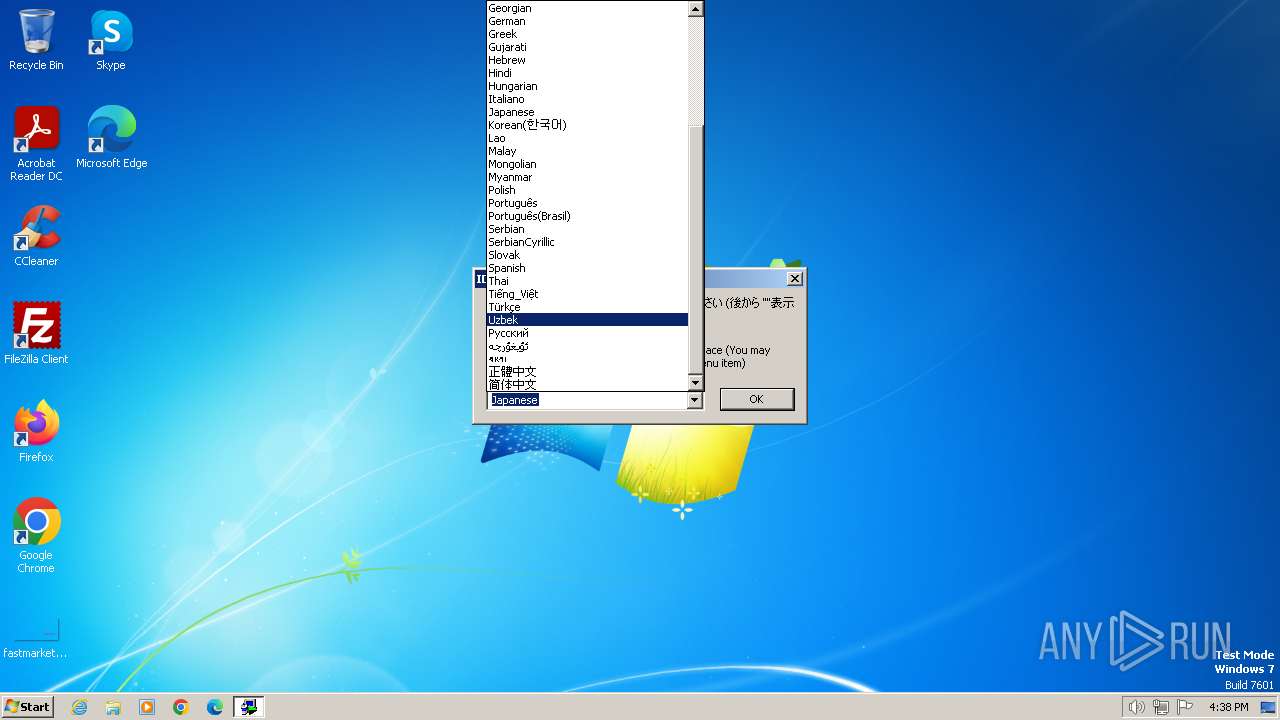Open the network tray icon
1280x720 pixels.
[1161, 707]
